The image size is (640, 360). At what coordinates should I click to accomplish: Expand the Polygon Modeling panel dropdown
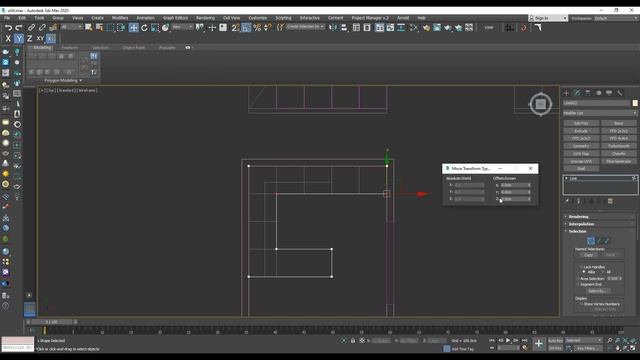pos(63,80)
